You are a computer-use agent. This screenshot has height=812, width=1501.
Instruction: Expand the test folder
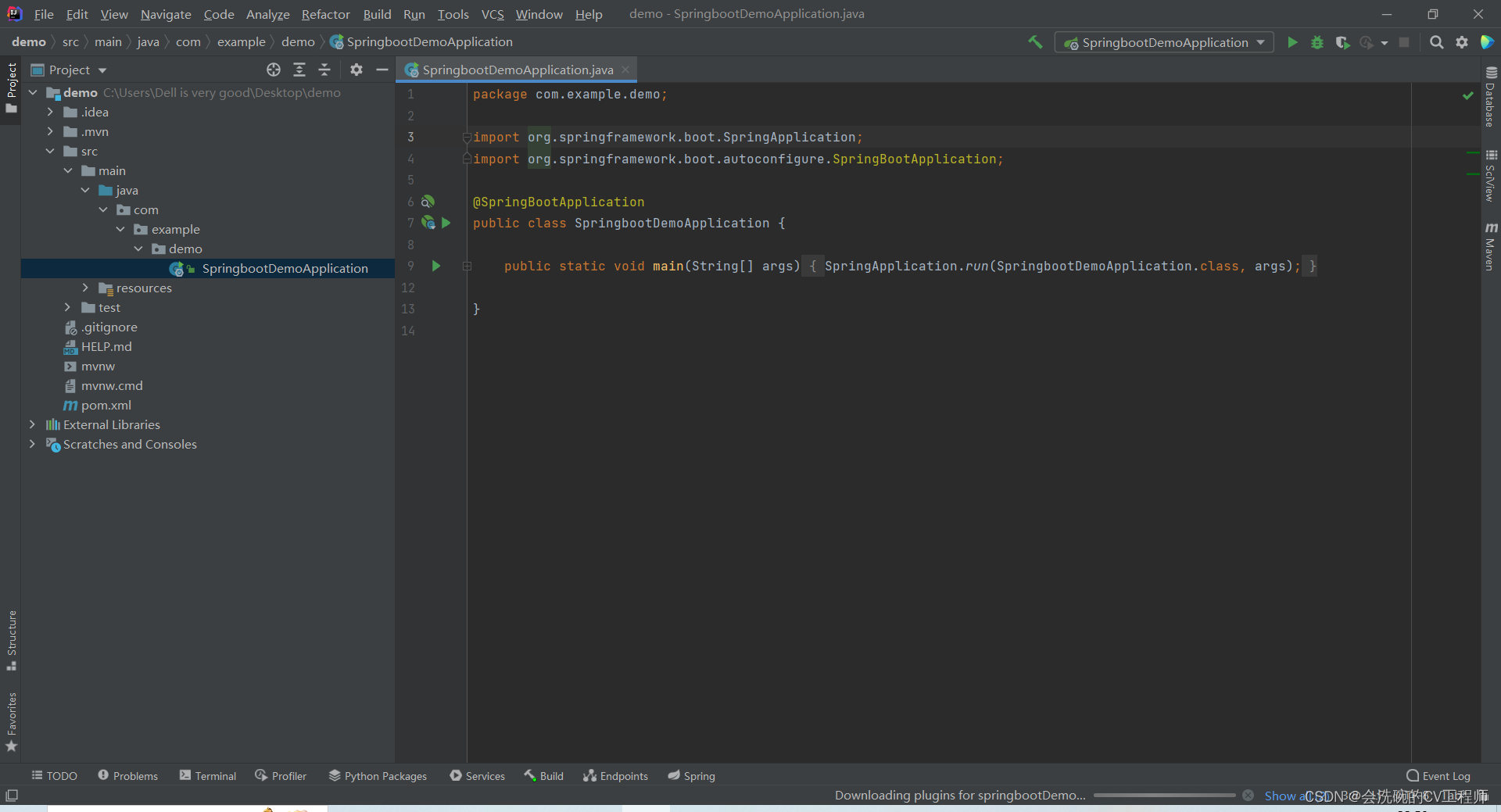68,307
